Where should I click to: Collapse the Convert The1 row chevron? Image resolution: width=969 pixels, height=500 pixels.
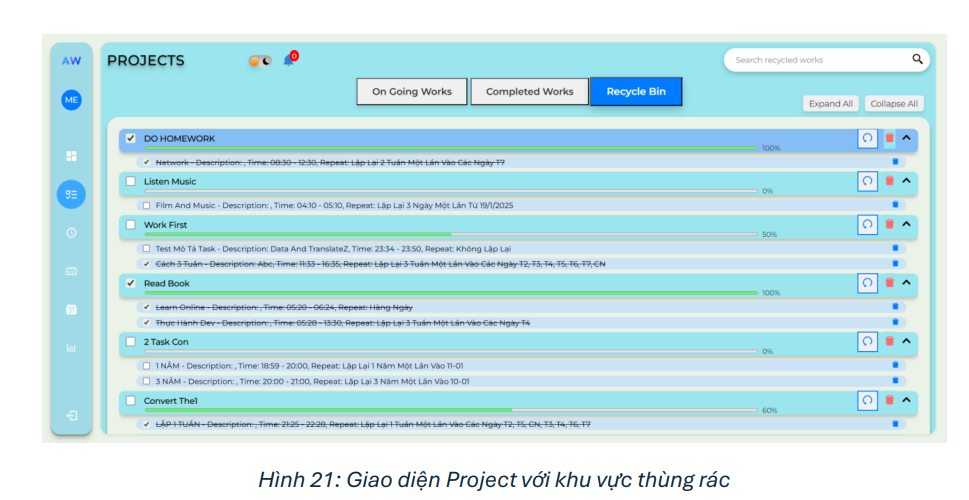[907, 400]
